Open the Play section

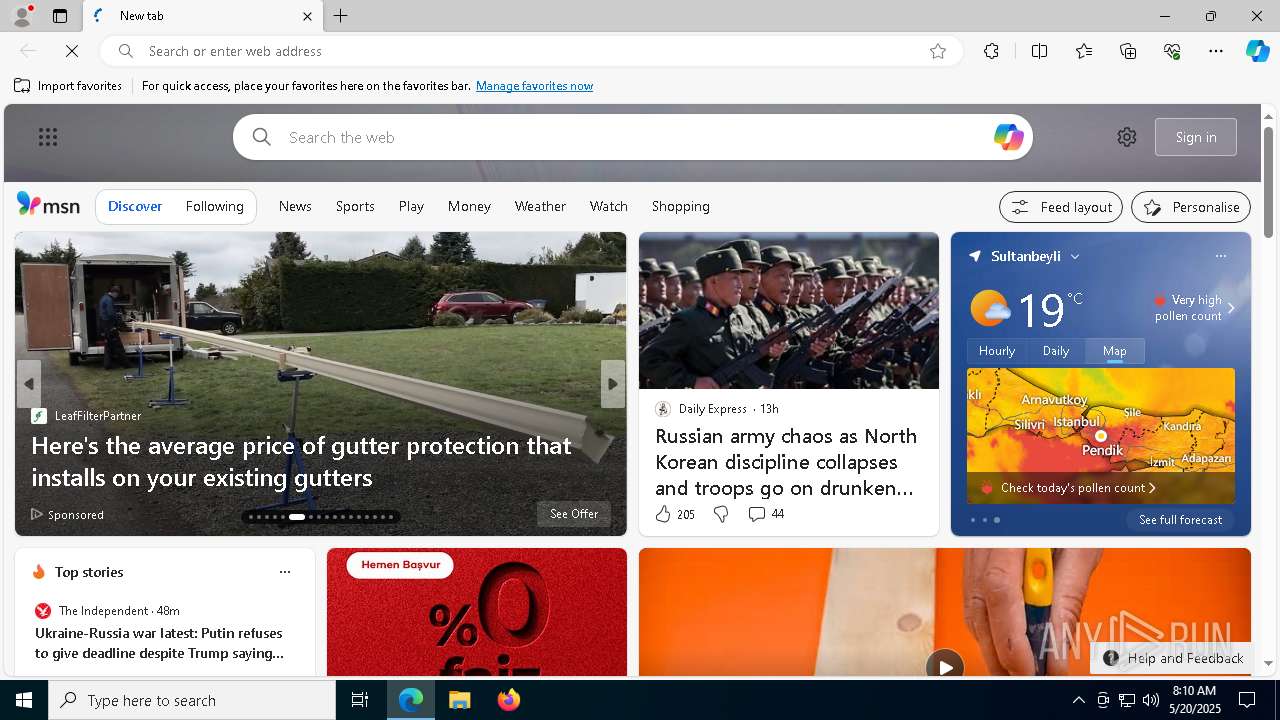(x=411, y=206)
